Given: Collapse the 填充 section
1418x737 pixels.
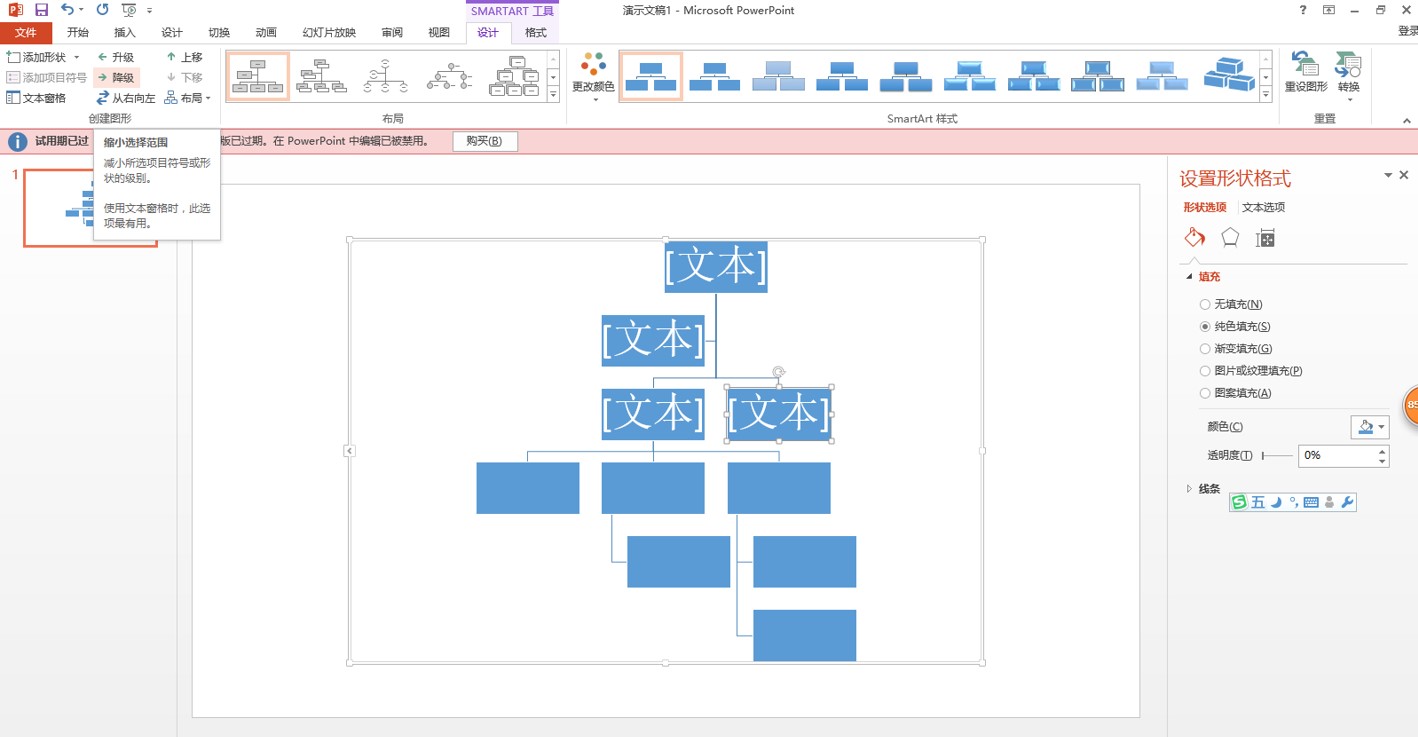Looking at the screenshot, I should coord(1189,277).
